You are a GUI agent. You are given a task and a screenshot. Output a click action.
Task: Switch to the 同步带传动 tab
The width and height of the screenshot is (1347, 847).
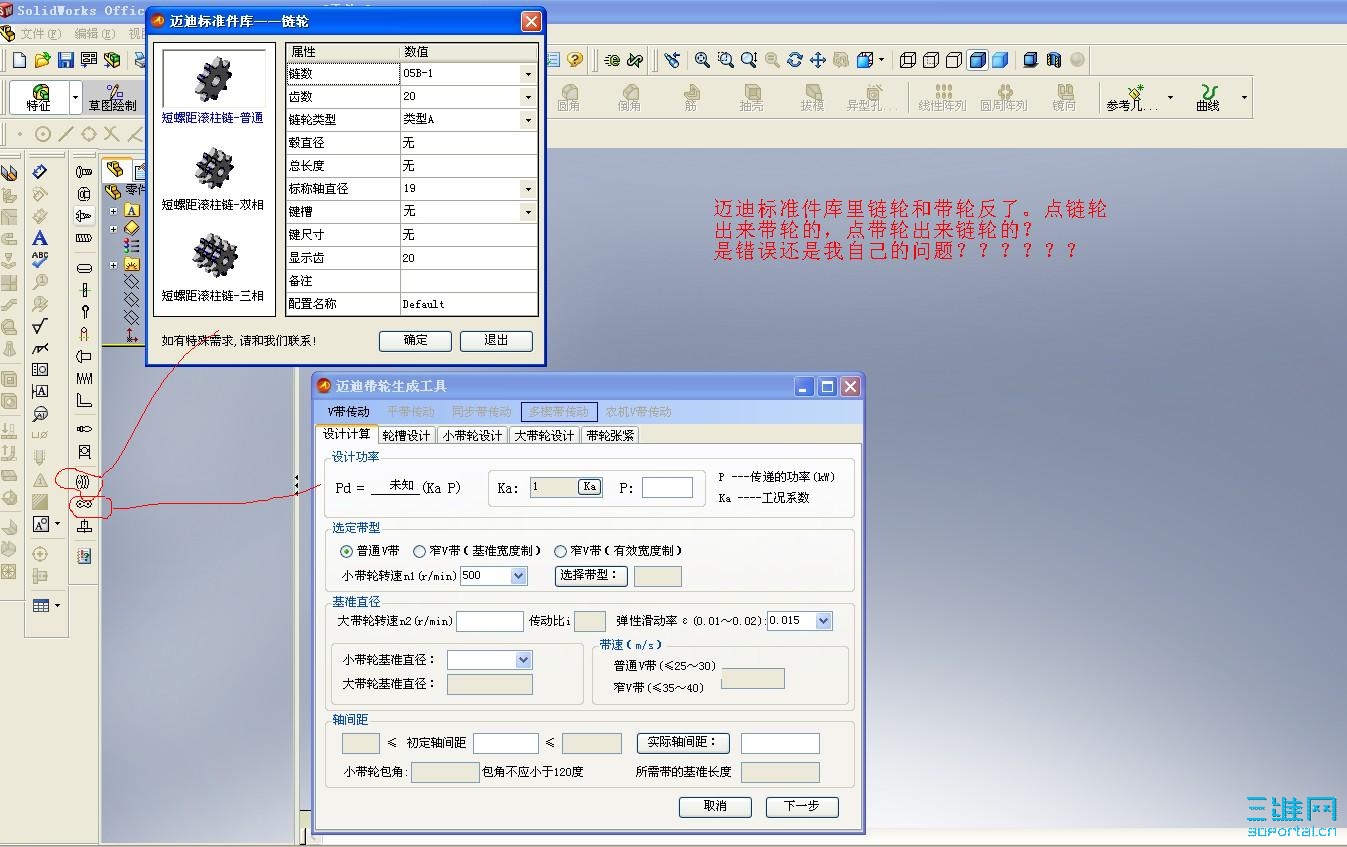[x=481, y=410]
